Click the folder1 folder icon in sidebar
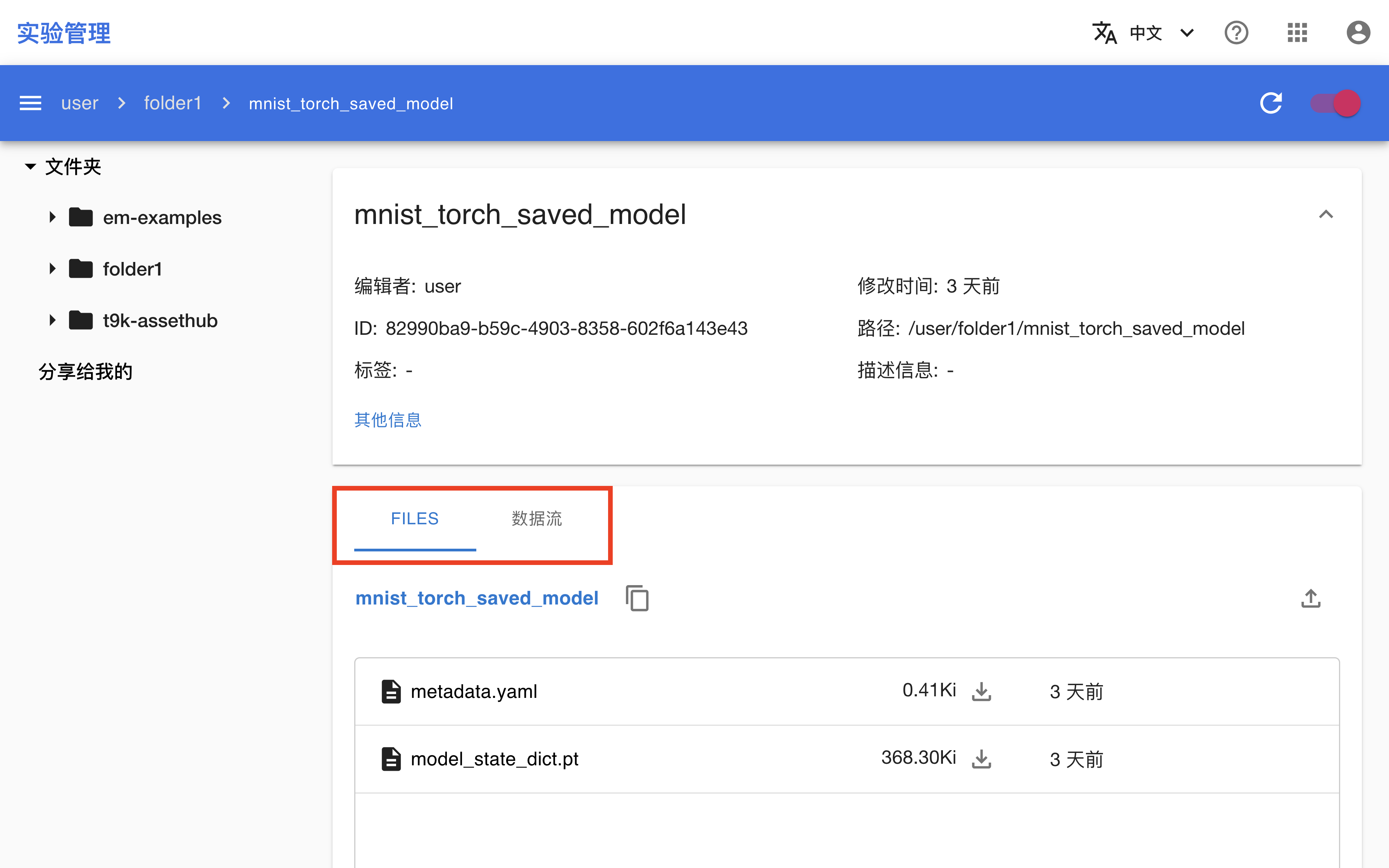The width and height of the screenshot is (1389, 868). coord(81,269)
